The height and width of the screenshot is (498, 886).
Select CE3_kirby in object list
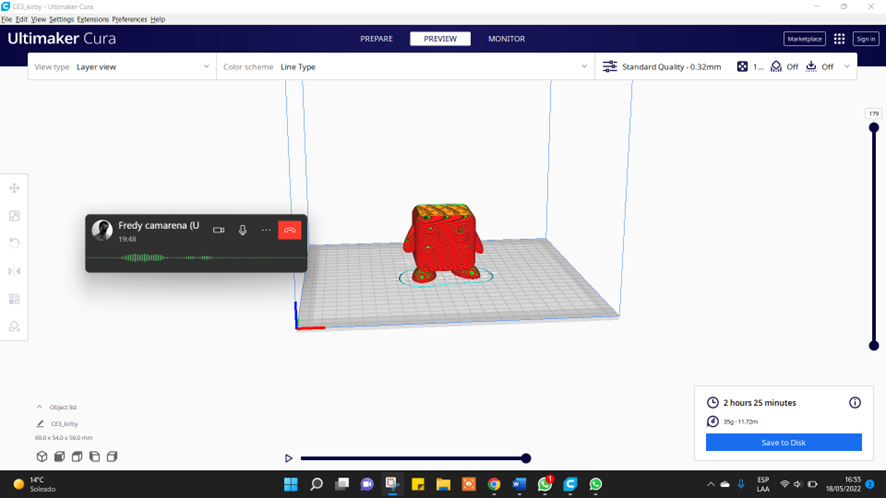pyautogui.click(x=64, y=423)
